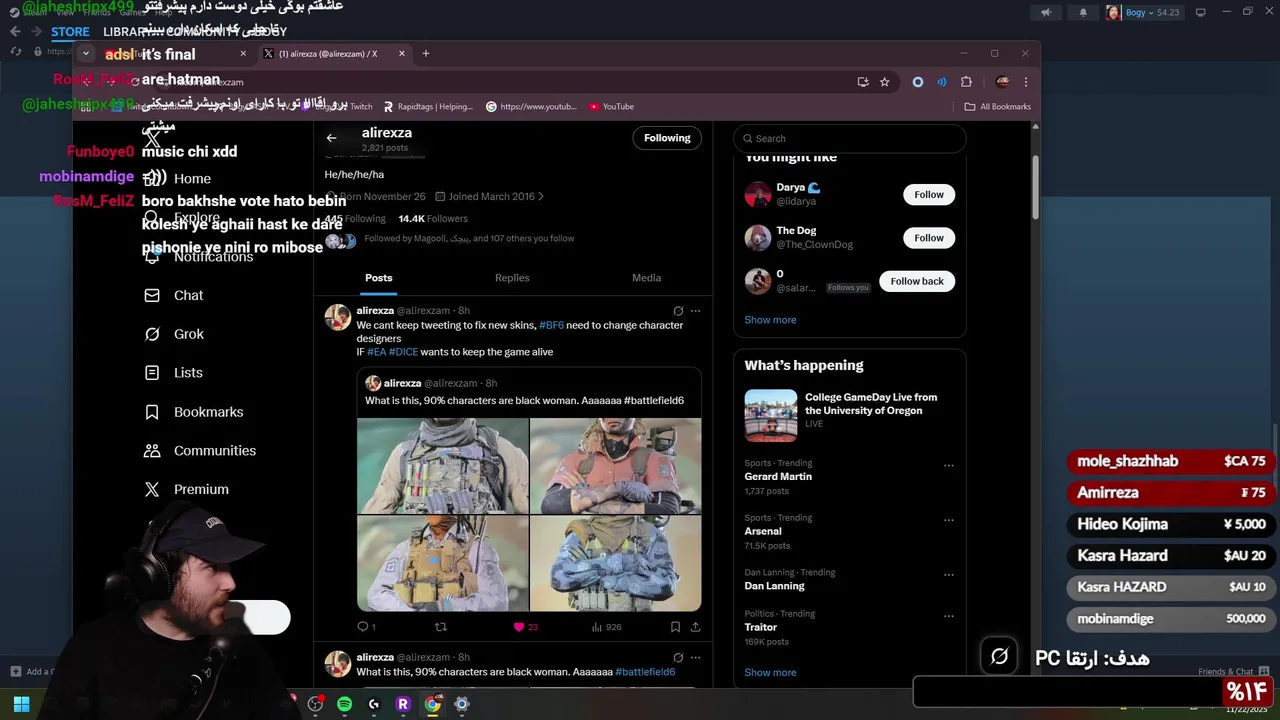Click Steam Big Picture monitor icon

tap(1201, 12)
